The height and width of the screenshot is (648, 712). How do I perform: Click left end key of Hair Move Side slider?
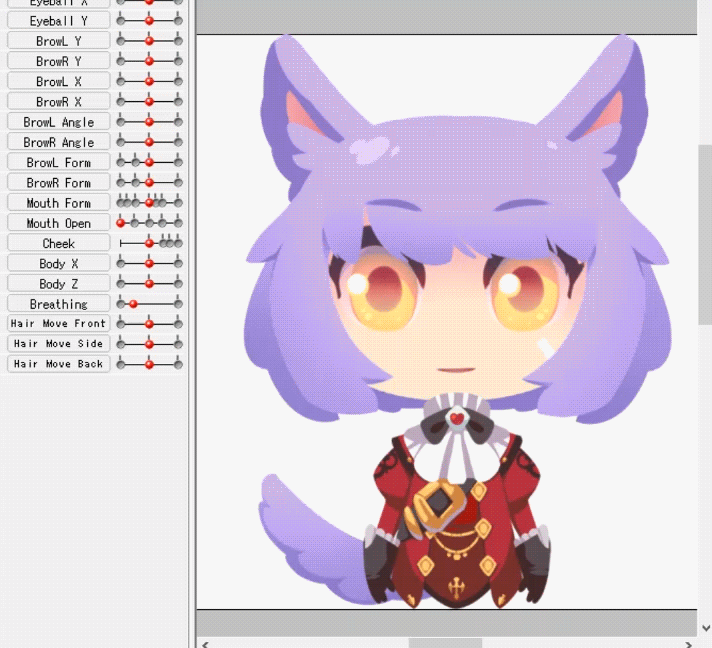[121, 344]
